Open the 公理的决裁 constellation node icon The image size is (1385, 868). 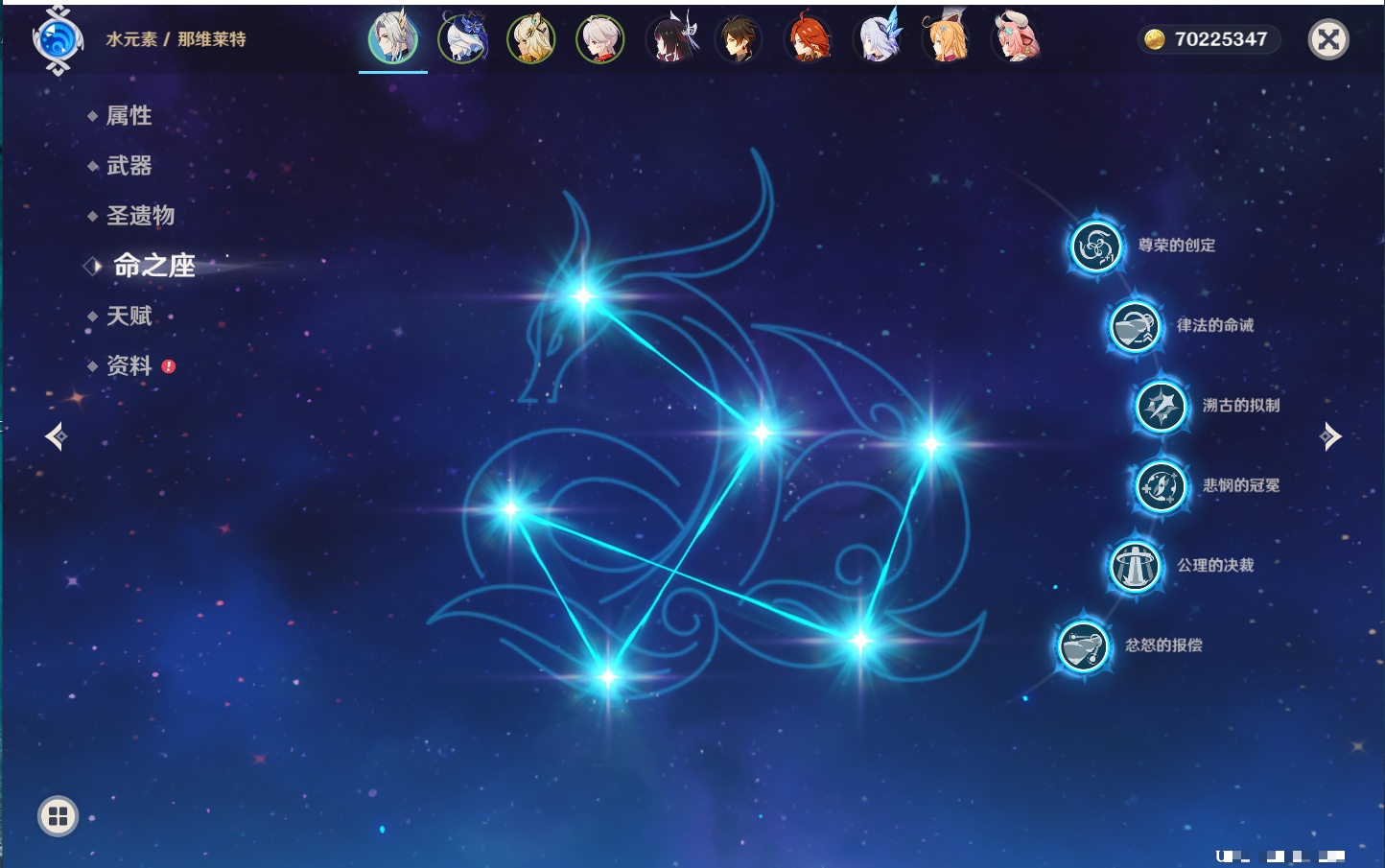coord(1135,566)
